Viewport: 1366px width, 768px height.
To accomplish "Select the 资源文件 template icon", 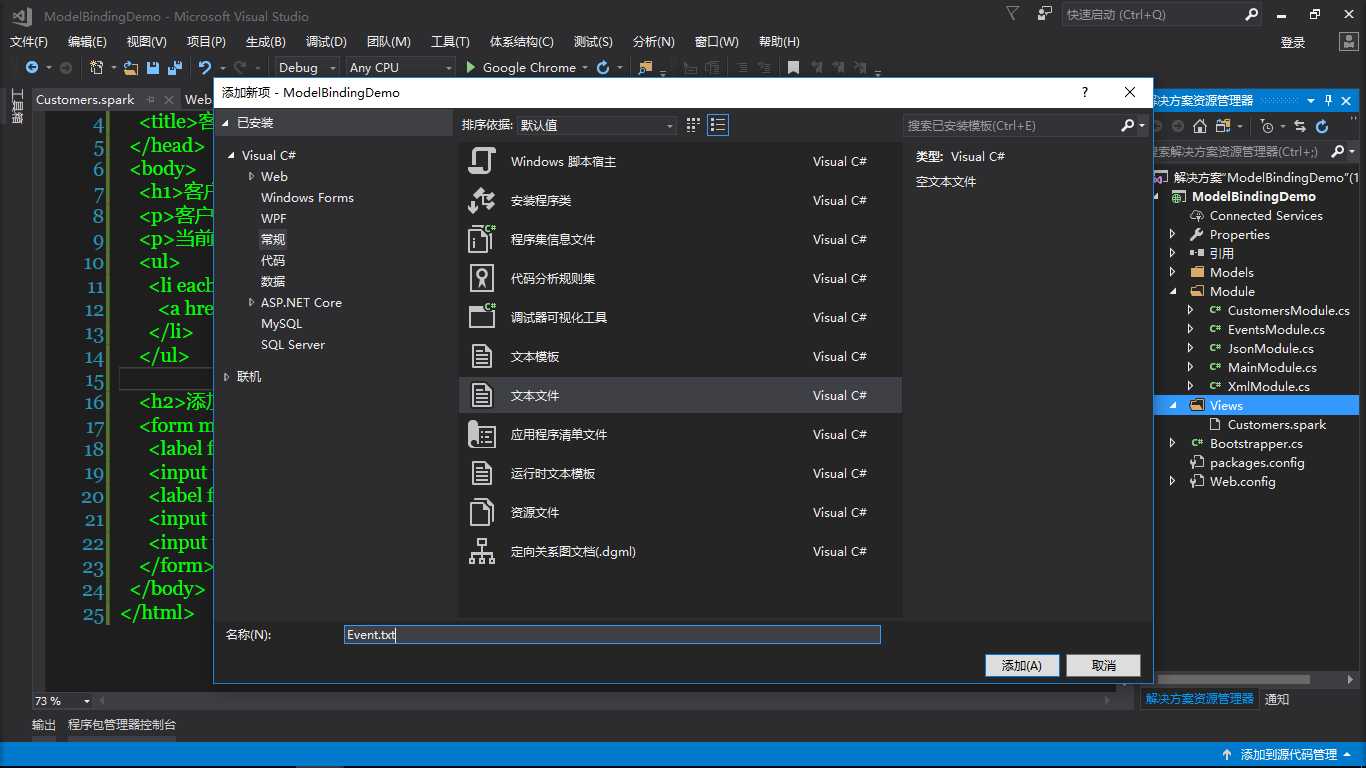I will [x=482, y=512].
